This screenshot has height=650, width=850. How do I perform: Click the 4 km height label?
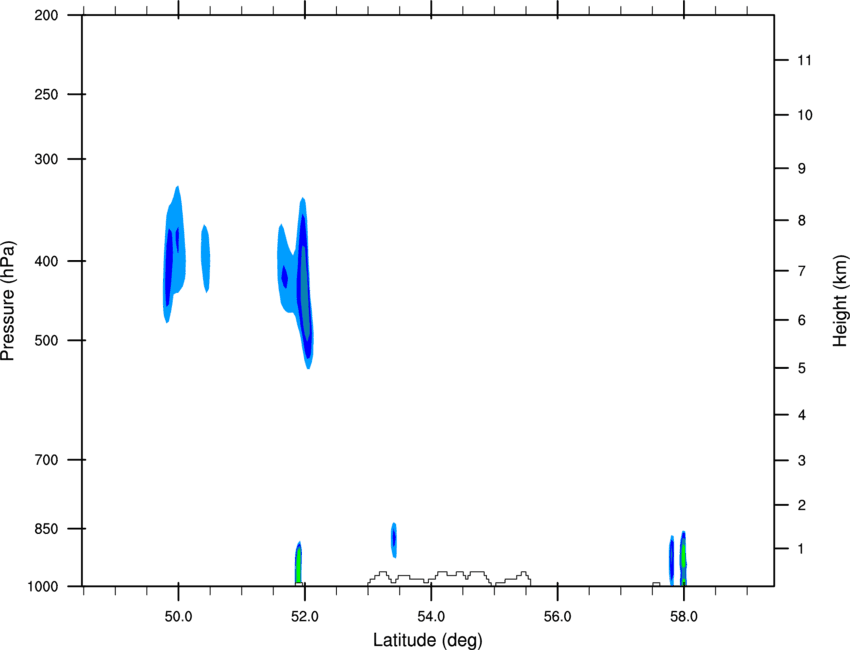click(x=802, y=415)
